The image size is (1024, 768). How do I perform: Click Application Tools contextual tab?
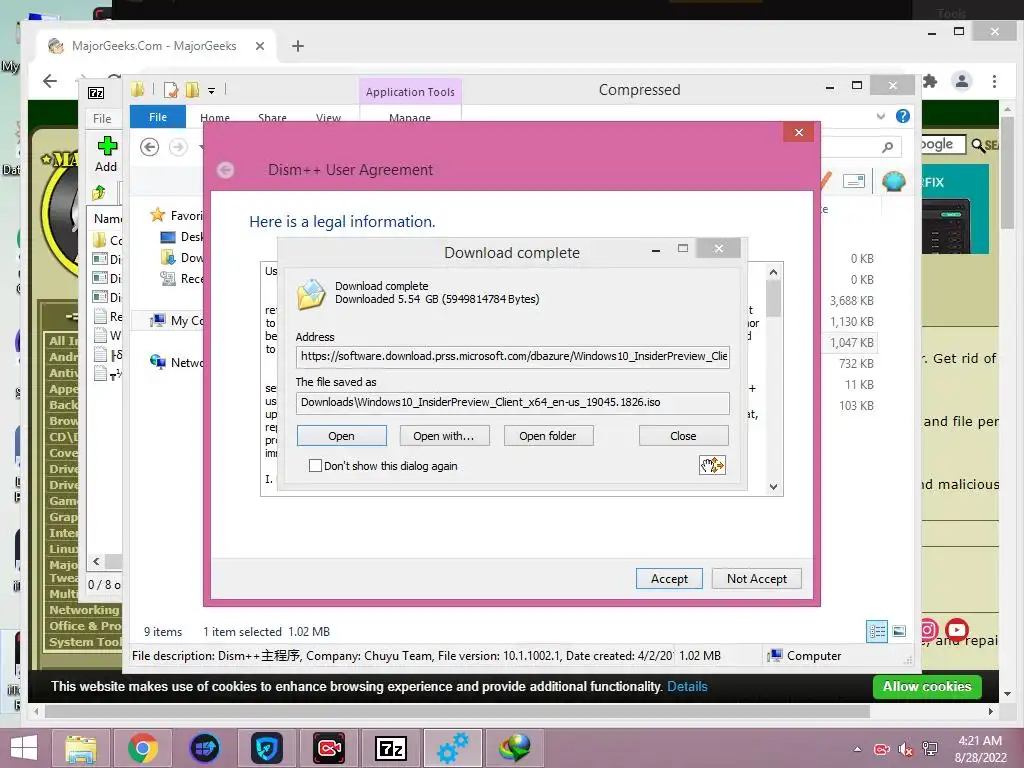410,92
